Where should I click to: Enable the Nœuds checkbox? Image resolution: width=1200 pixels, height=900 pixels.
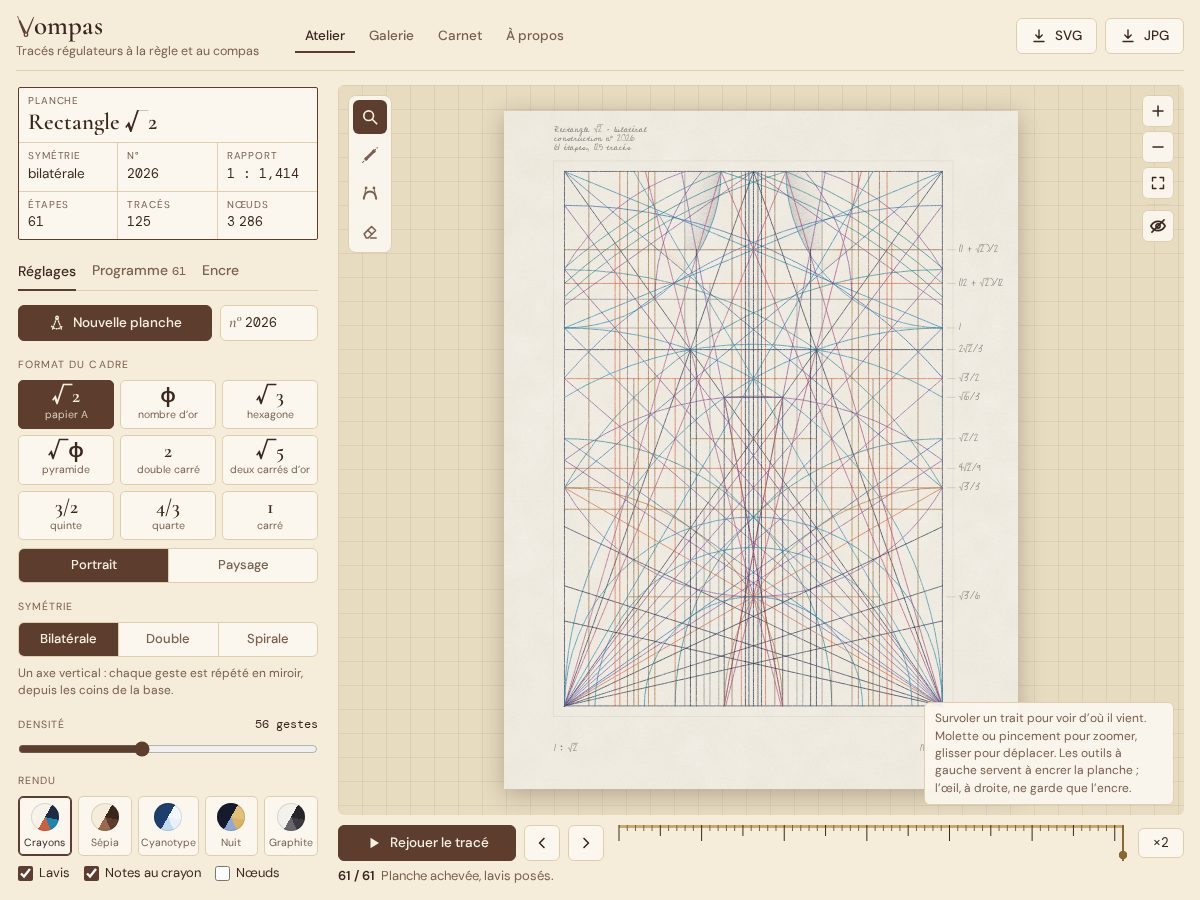(x=223, y=873)
